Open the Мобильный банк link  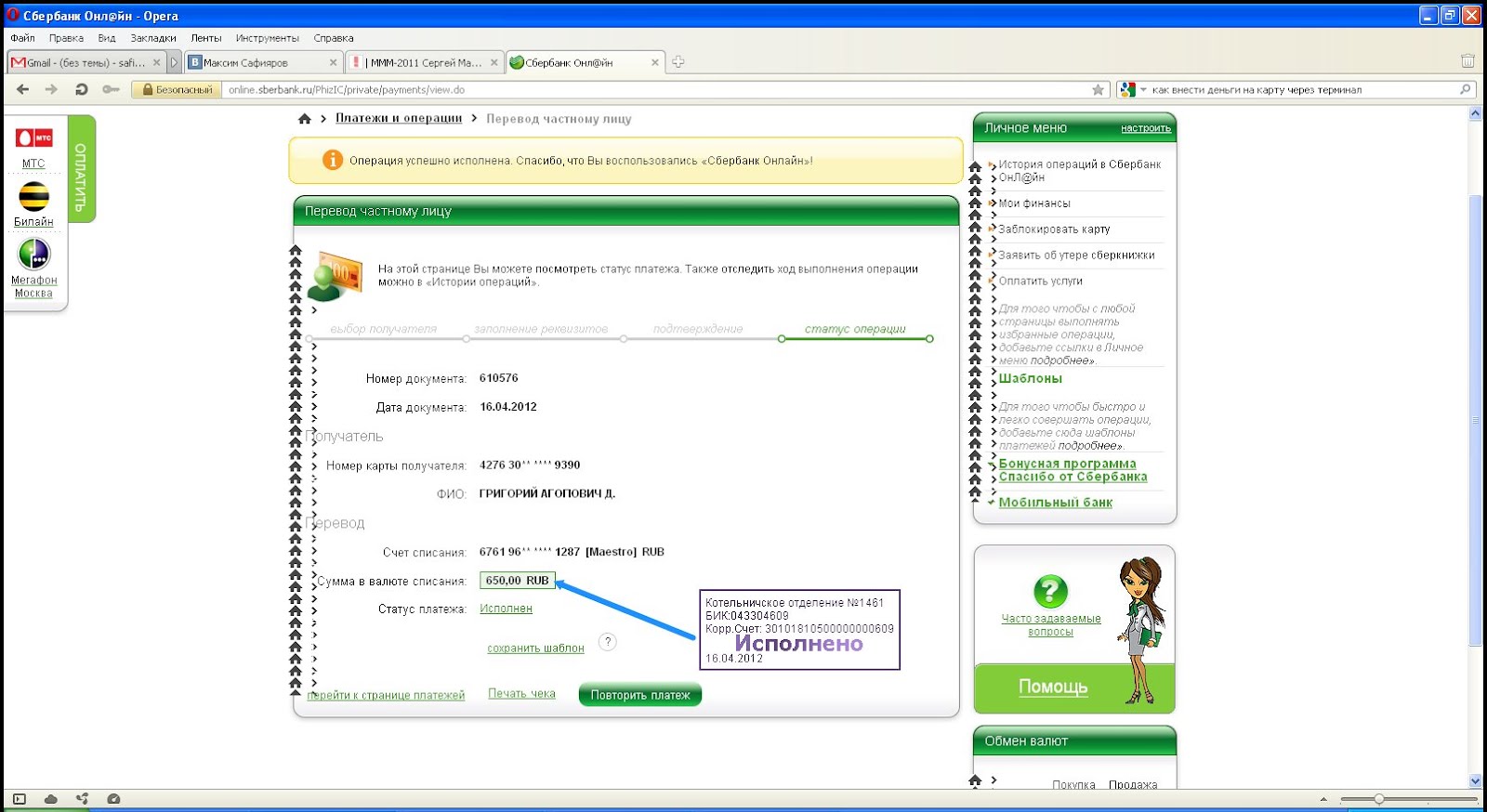[x=1055, y=503]
